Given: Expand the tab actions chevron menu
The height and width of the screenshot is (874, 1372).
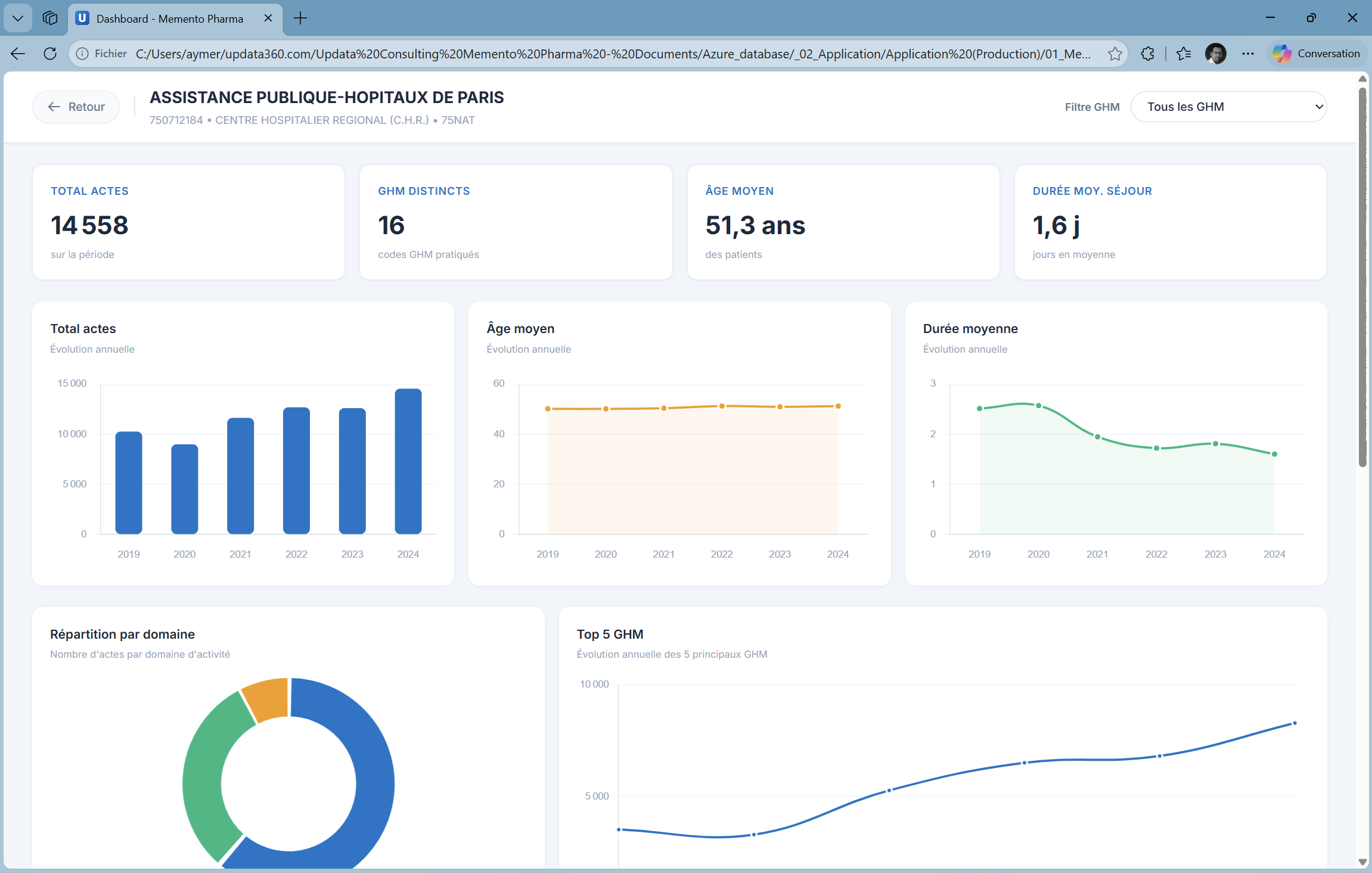Looking at the screenshot, I should pyautogui.click(x=18, y=18).
